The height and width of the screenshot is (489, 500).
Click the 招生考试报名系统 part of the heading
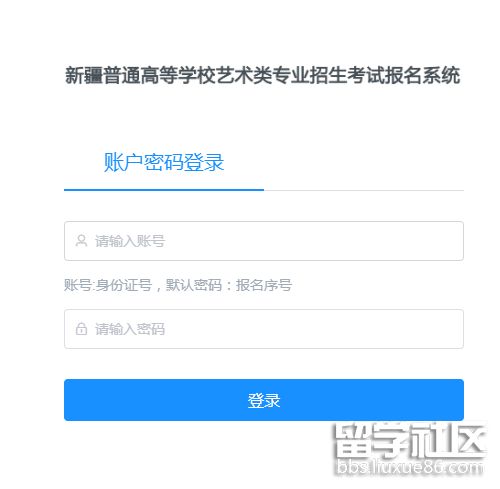[x=385, y=75]
